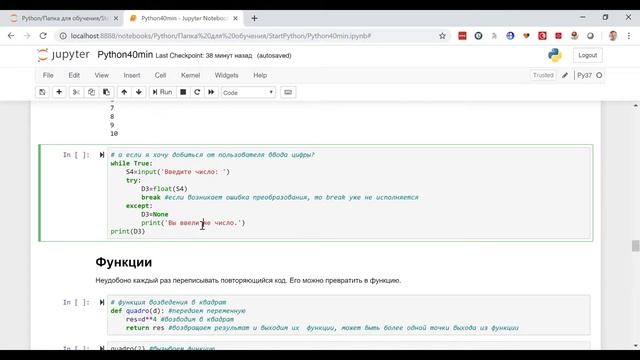The height and width of the screenshot is (360, 640).
Task: Open the File menu
Action: tap(48, 76)
